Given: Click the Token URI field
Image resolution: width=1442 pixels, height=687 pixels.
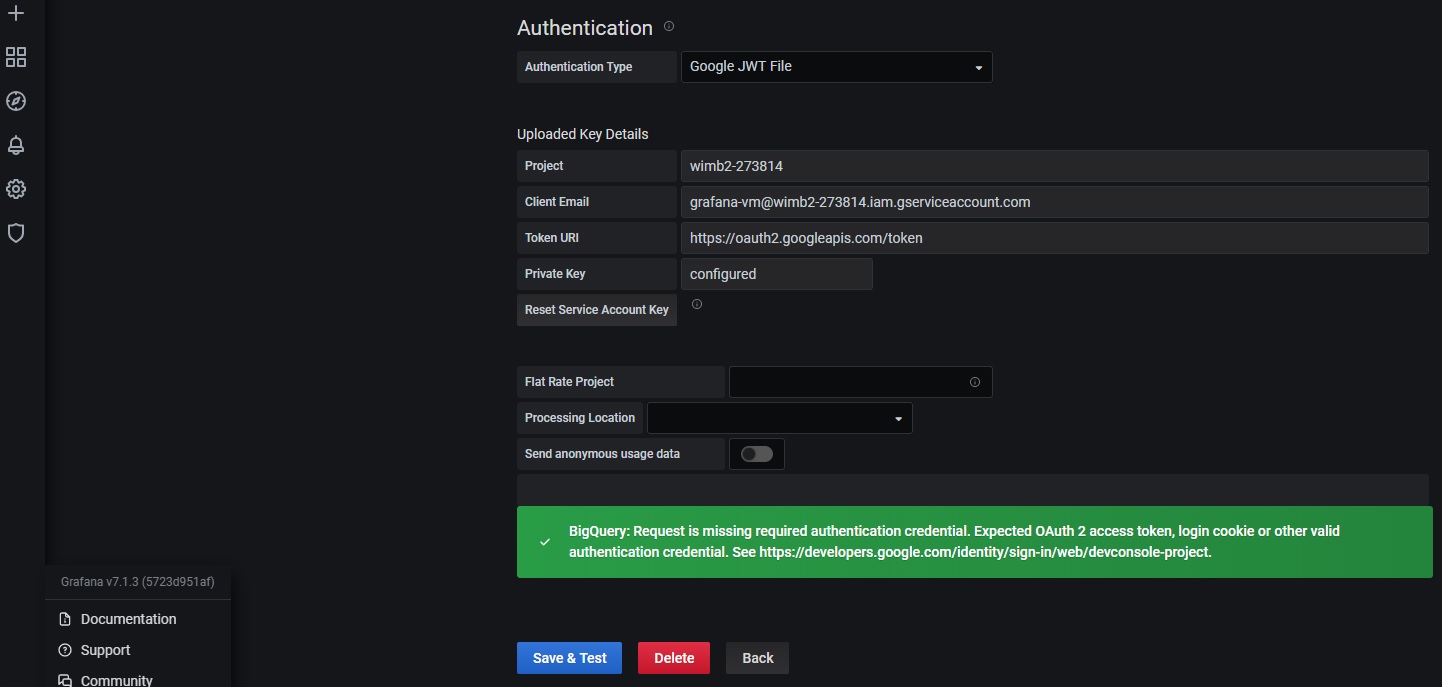Looking at the screenshot, I should pyautogui.click(x=1055, y=238).
